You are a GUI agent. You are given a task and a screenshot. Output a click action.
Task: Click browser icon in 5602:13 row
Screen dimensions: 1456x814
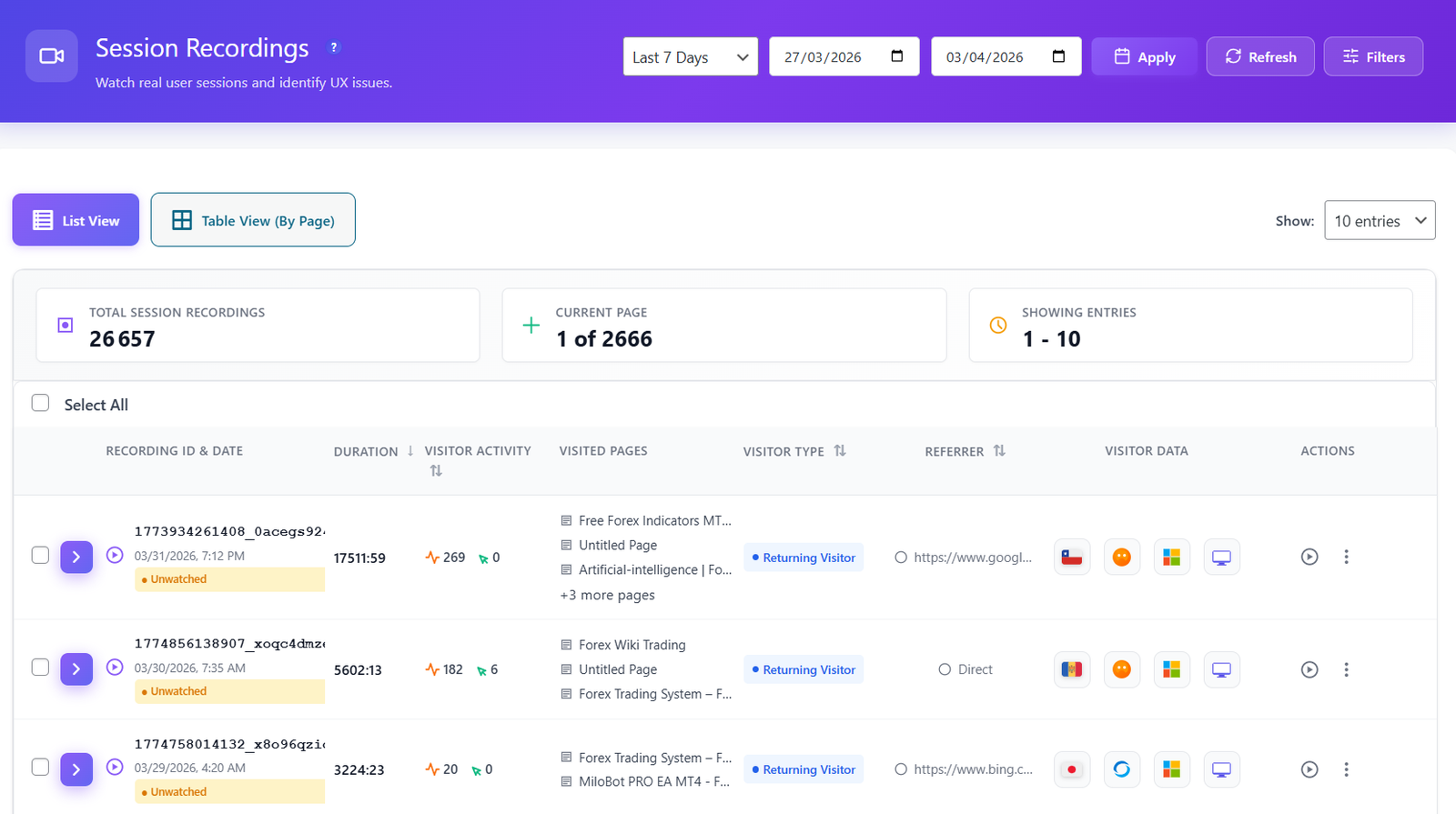click(1122, 669)
